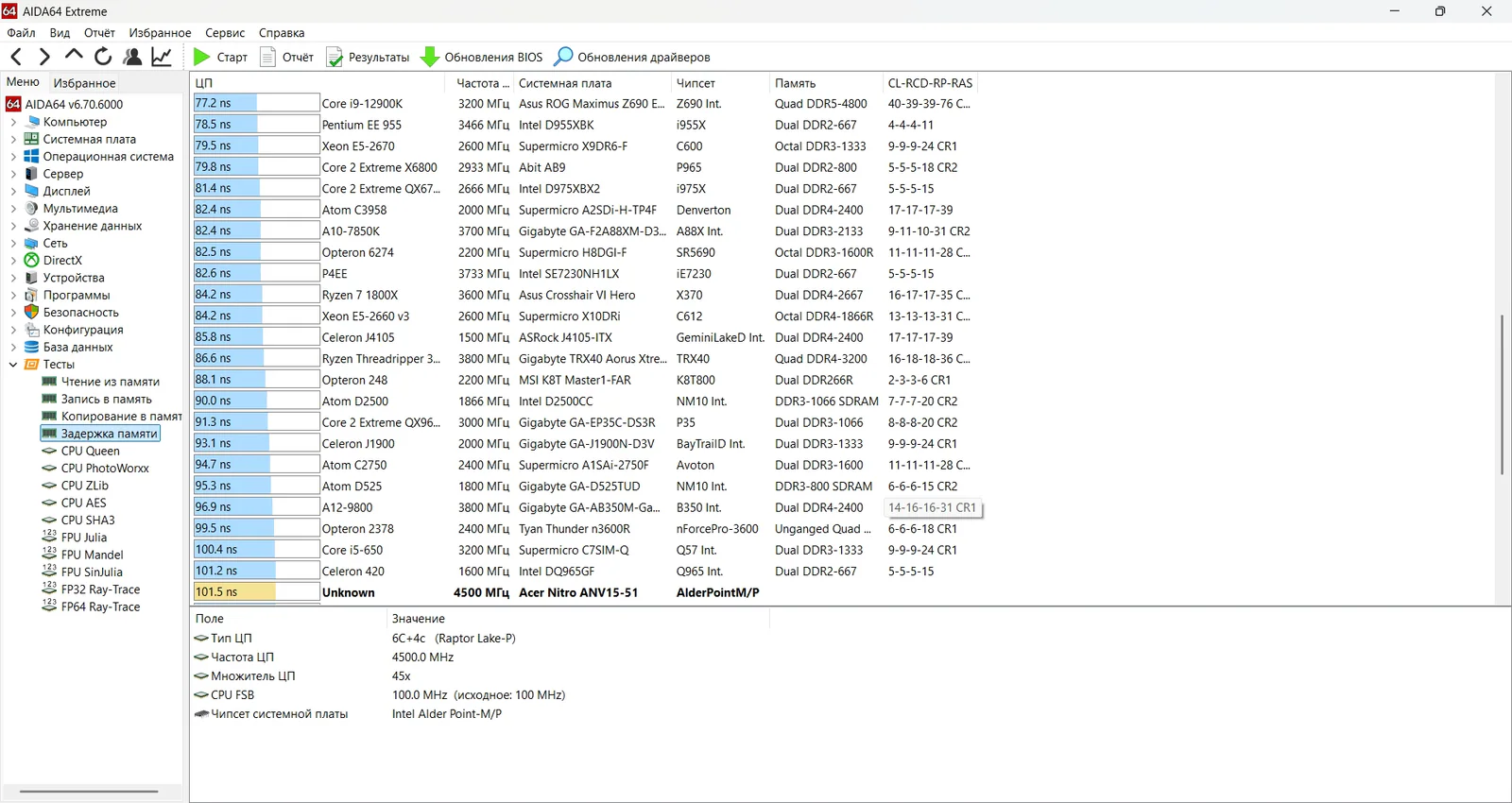Click Обновления BIOS button

click(482, 57)
